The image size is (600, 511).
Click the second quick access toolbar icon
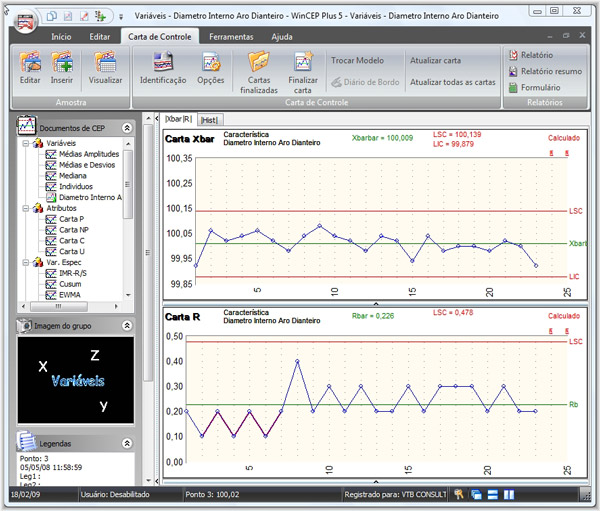tap(68, 16)
